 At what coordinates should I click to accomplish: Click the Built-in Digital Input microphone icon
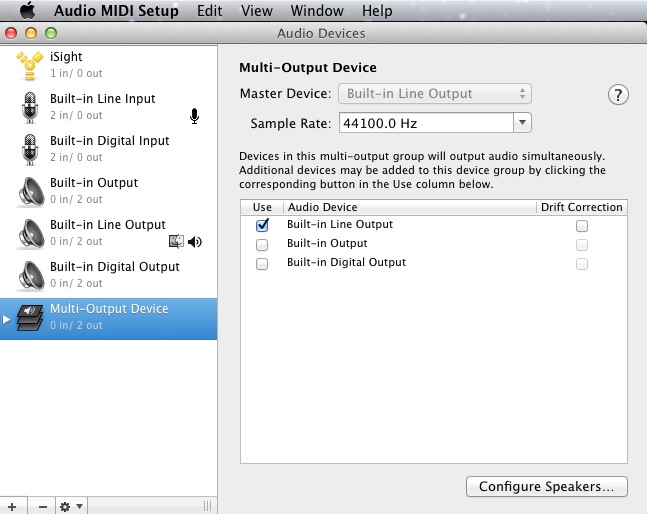pos(30,149)
